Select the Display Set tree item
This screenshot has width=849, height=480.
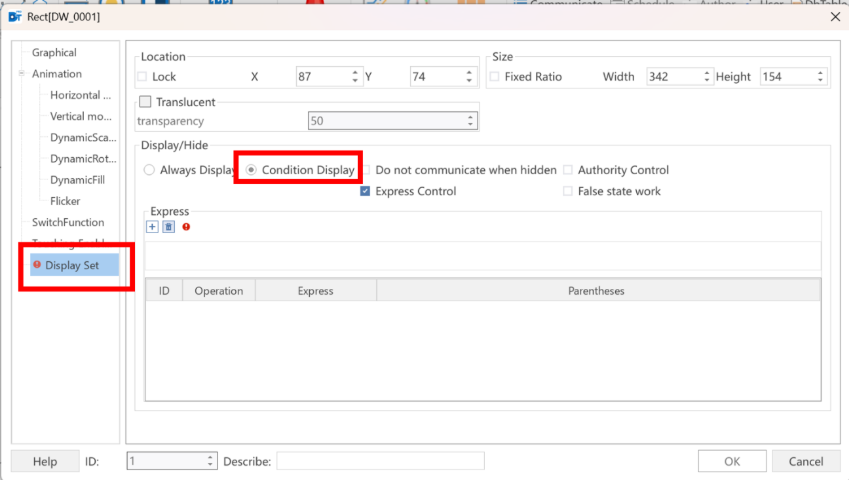[x=74, y=265]
